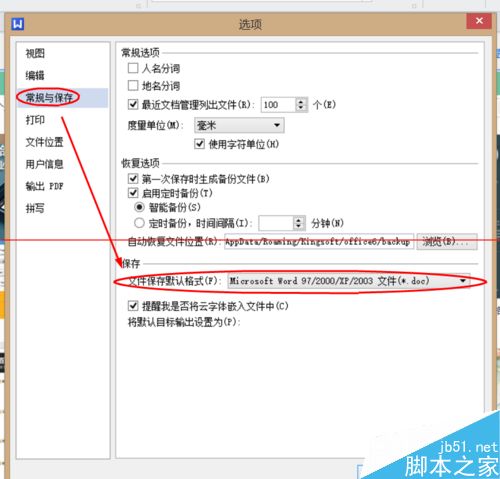
Task: Open the 文件保存默认格式 dropdown
Action: click(x=349, y=281)
